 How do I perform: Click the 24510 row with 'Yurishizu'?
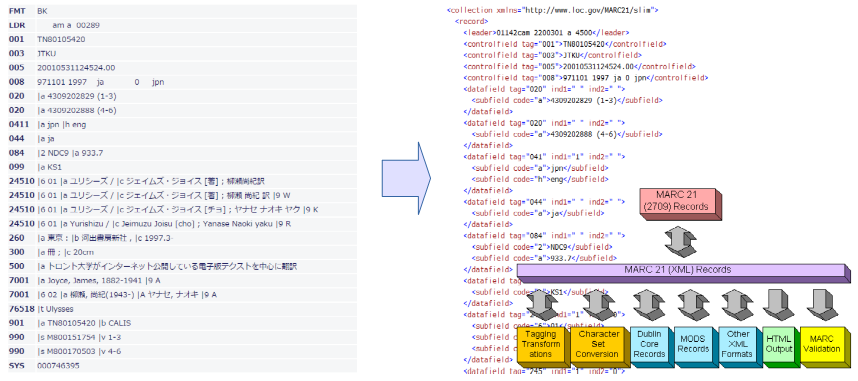pyautogui.click(x=182, y=224)
